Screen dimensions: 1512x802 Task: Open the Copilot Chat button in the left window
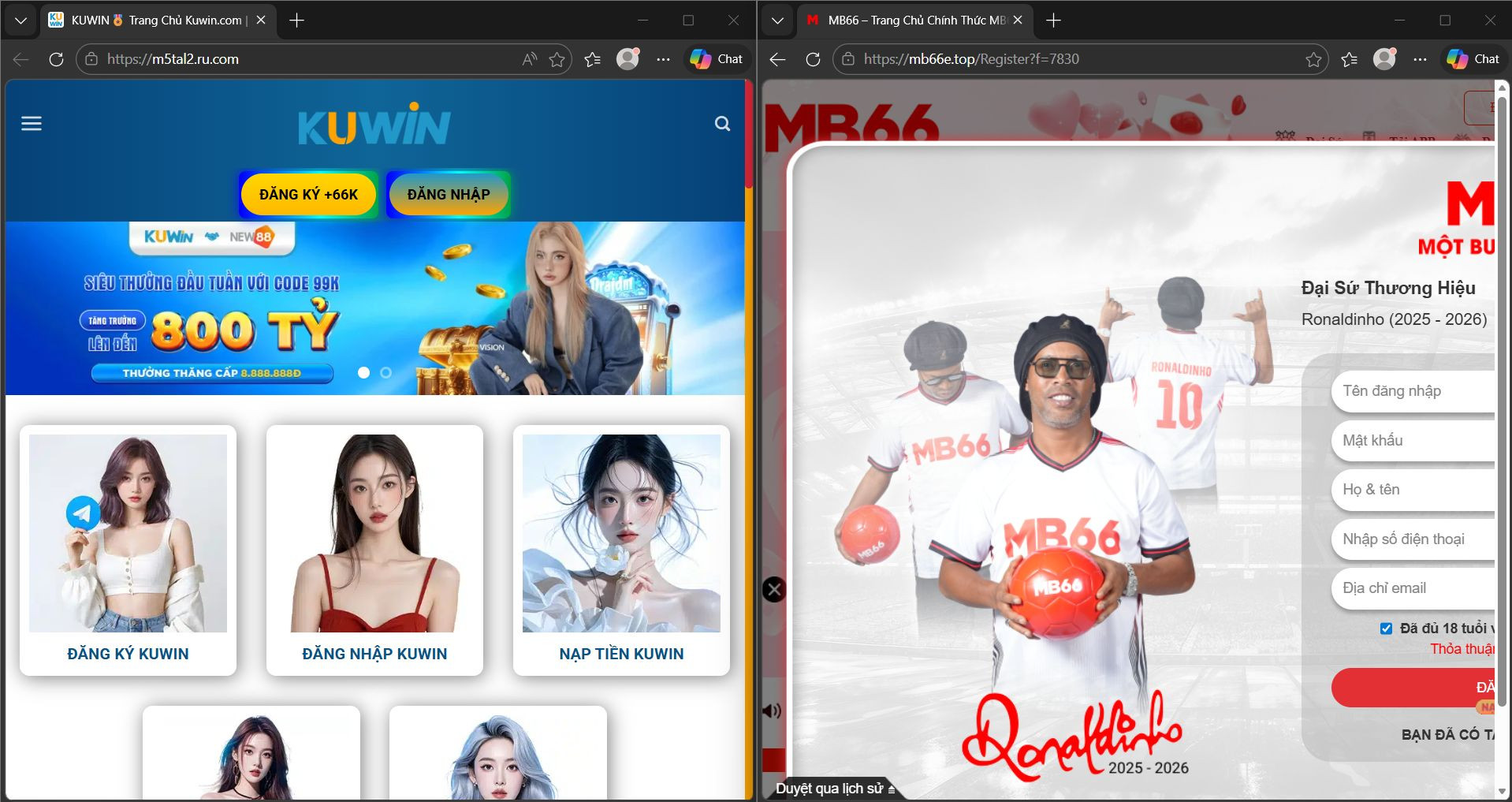click(x=717, y=59)
